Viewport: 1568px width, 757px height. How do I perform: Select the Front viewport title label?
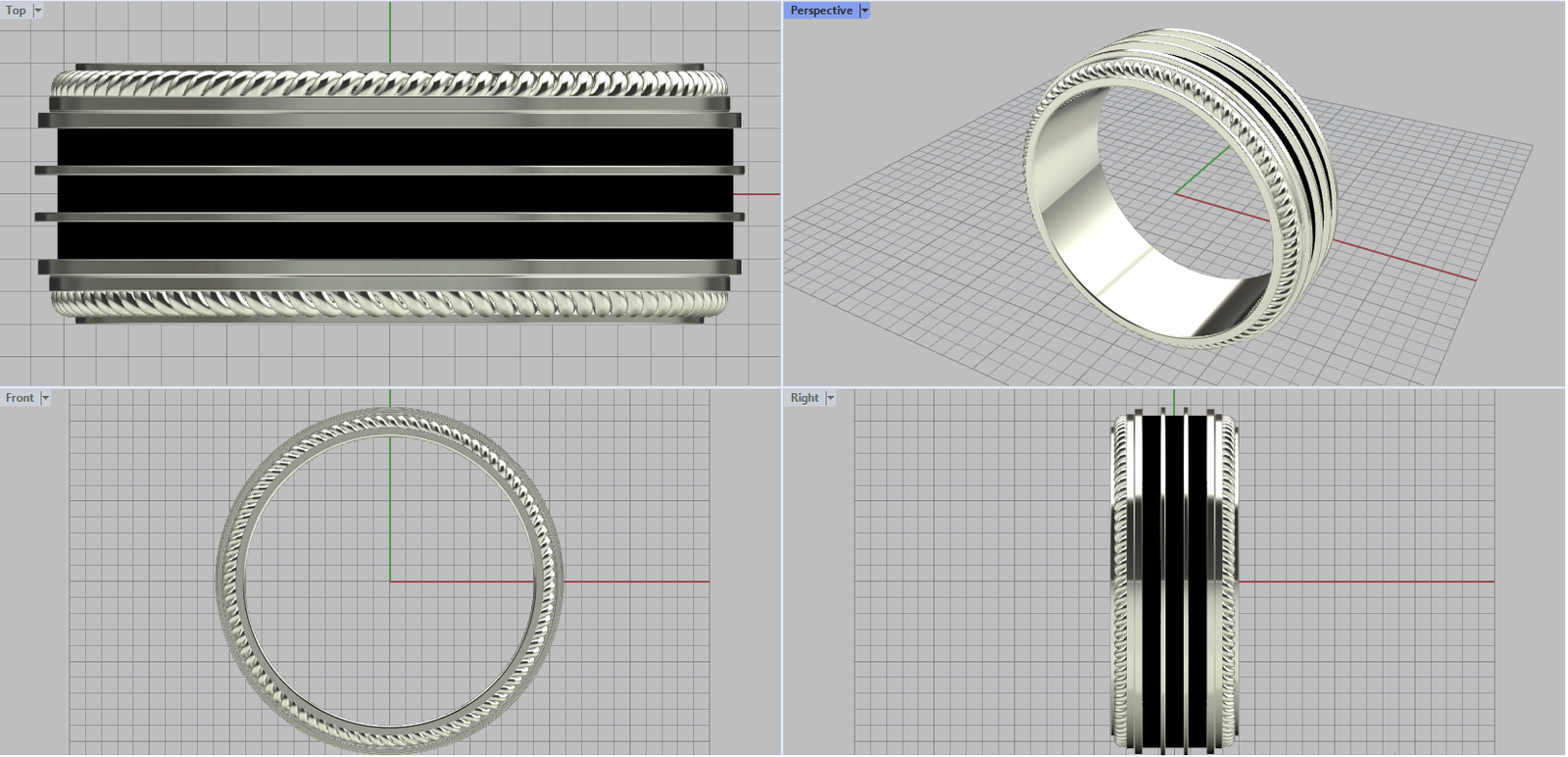point(20,398)
